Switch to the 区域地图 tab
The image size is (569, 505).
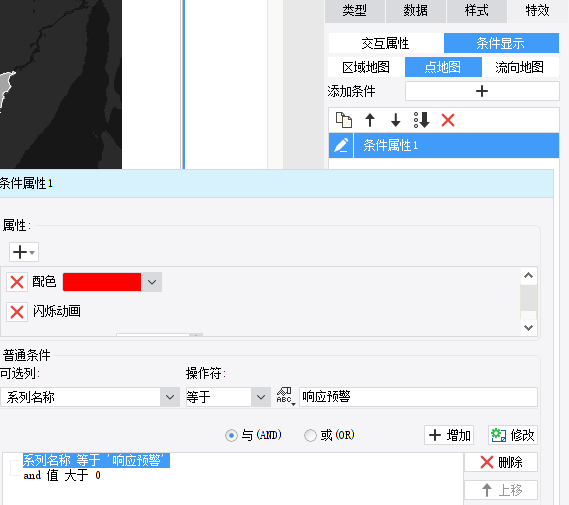point(366,67)
